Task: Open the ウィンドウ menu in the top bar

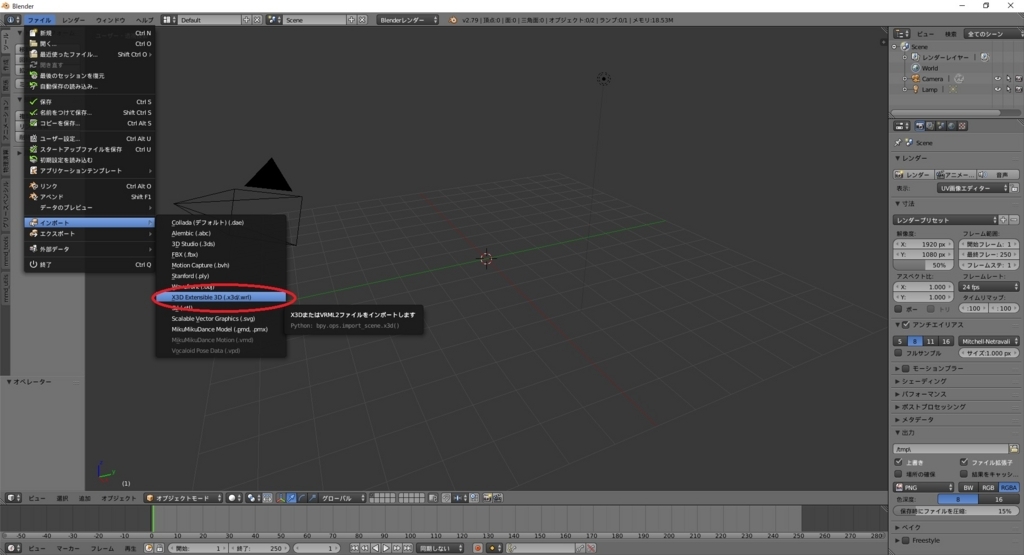Action: coord(110,20)
